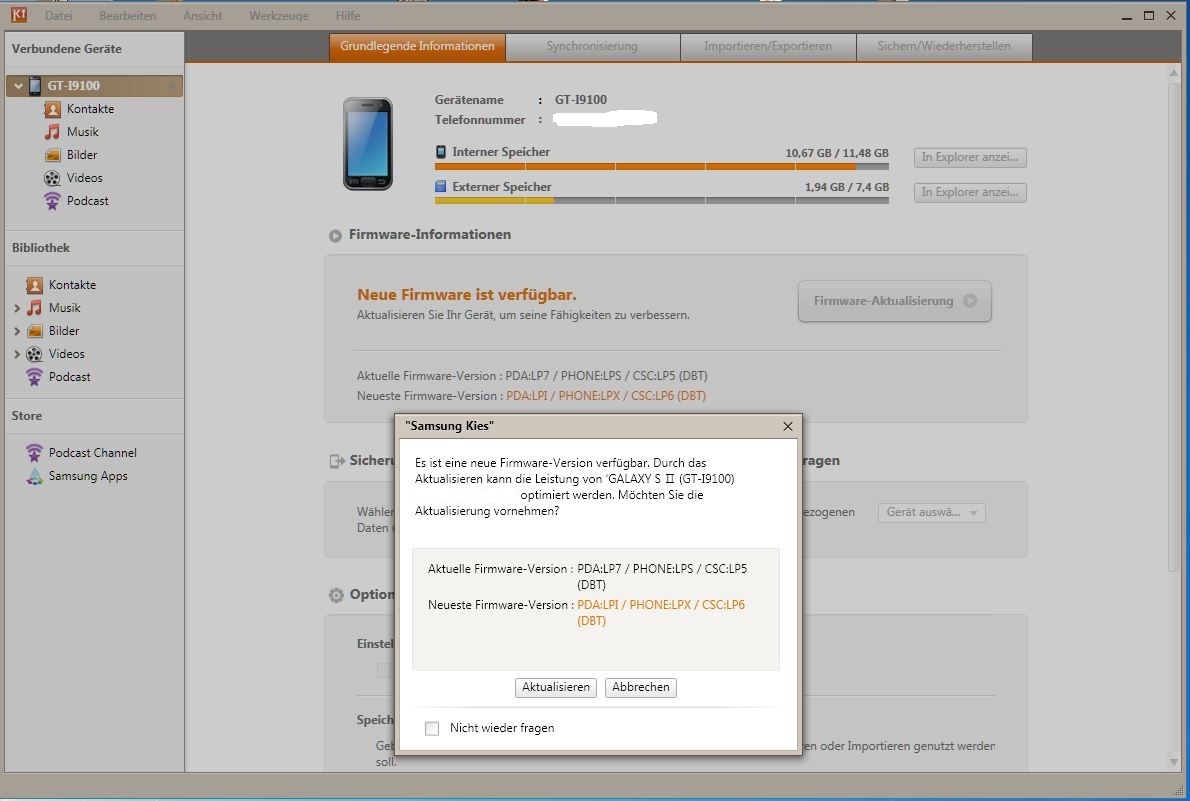Click the '10,67 GB / 11,48 GB' value
The height and width of the screenshot is (801, 1190).
coord(837,153)
